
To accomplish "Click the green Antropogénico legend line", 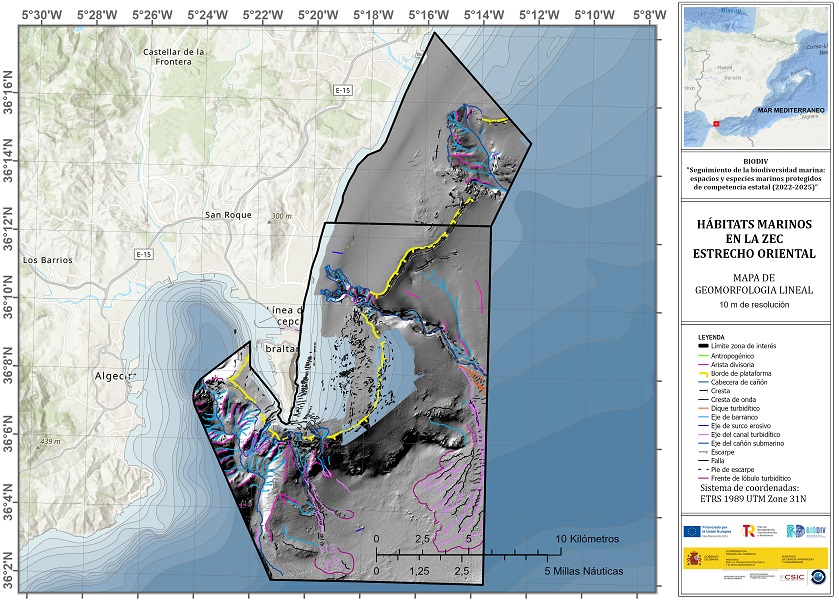I will 704,356.
